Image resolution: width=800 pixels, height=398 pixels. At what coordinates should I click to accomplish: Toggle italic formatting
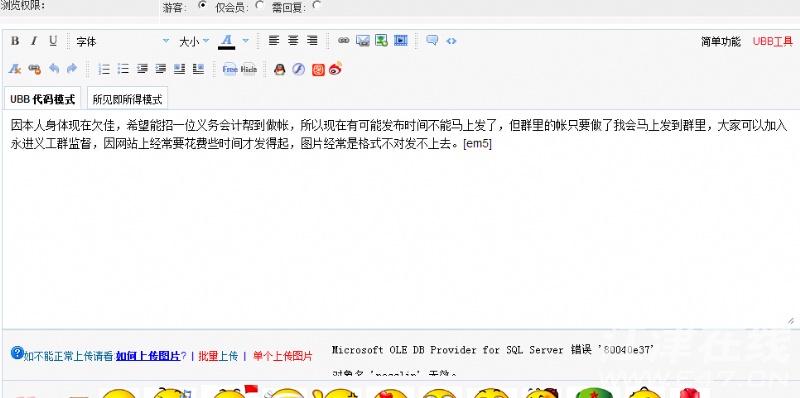pos(34,41)
